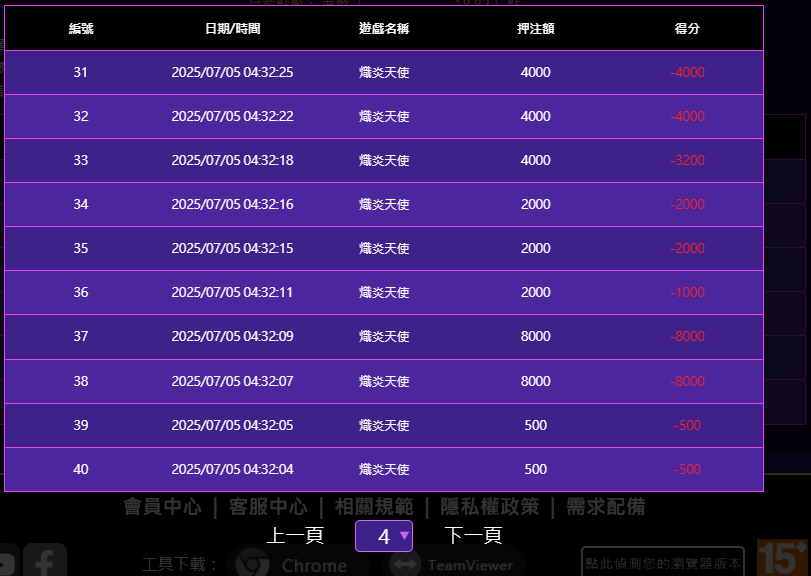Click the YouTube icon
Image resolution: width=811 pixels, height=576 pixels.
[x=7, y=560]
